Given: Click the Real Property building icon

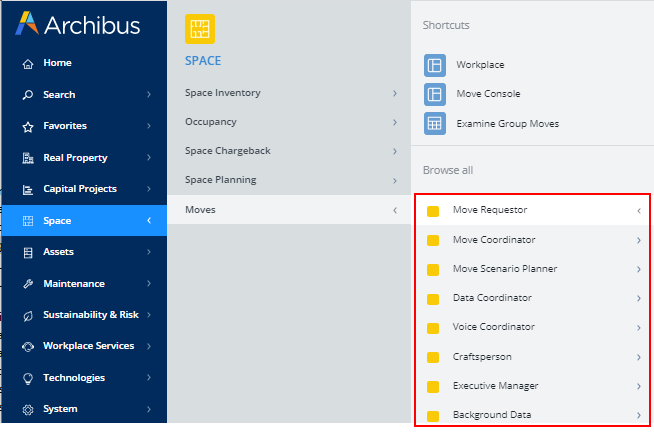Looking at the screenshot, I should click(28, 158).
